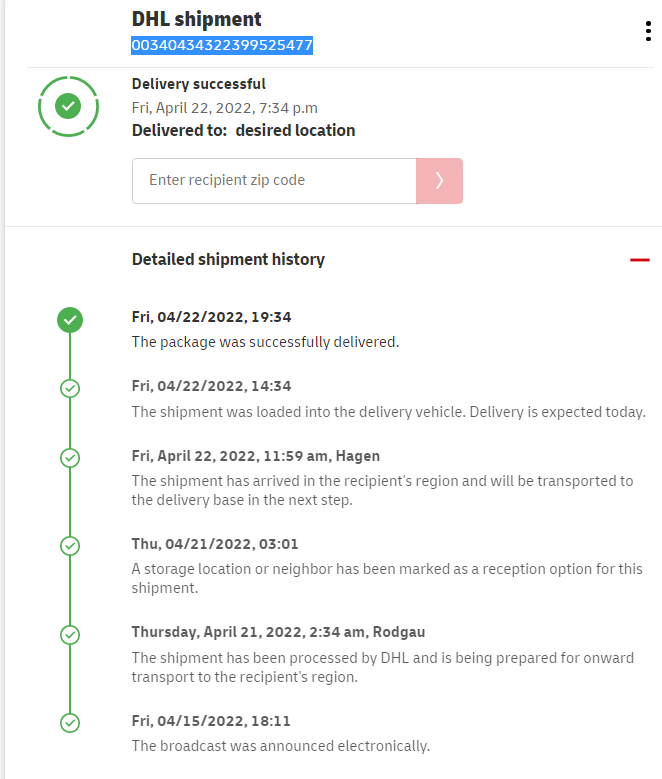This screenshot has width=662, height=779.
Task: Click timeline checkmark for Hagen arrival
Action: [70, 457]
